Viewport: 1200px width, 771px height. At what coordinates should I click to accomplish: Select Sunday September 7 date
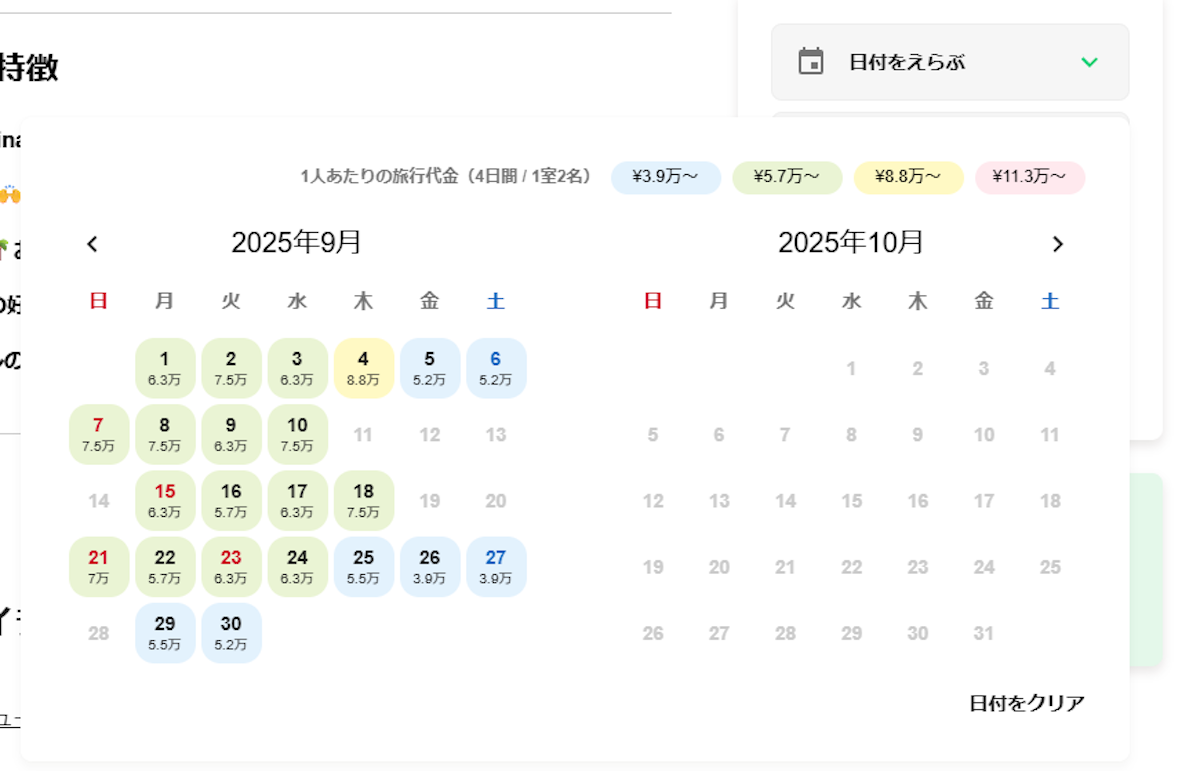(98, 434)
